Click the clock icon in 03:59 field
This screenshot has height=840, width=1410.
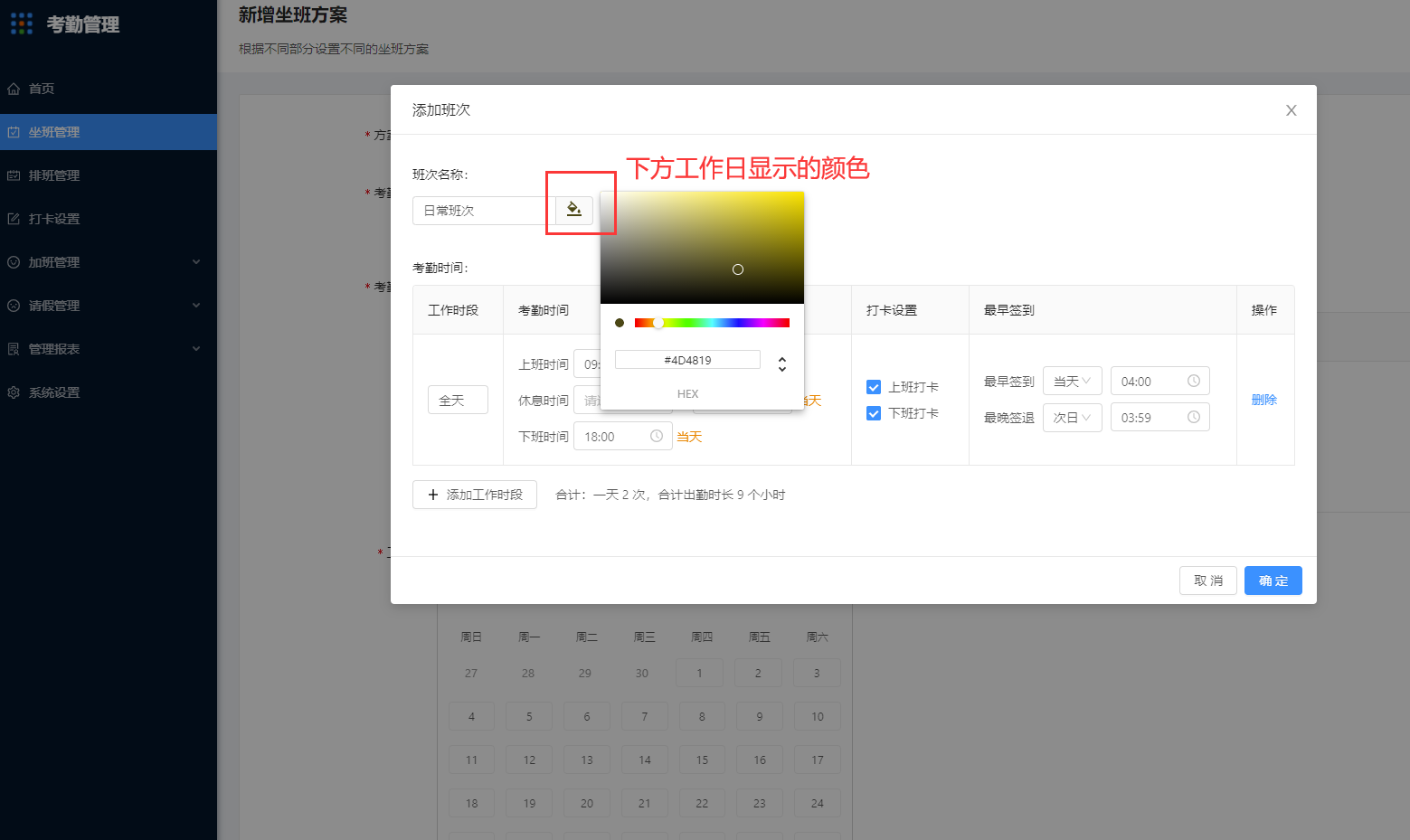click(1194, 417)
